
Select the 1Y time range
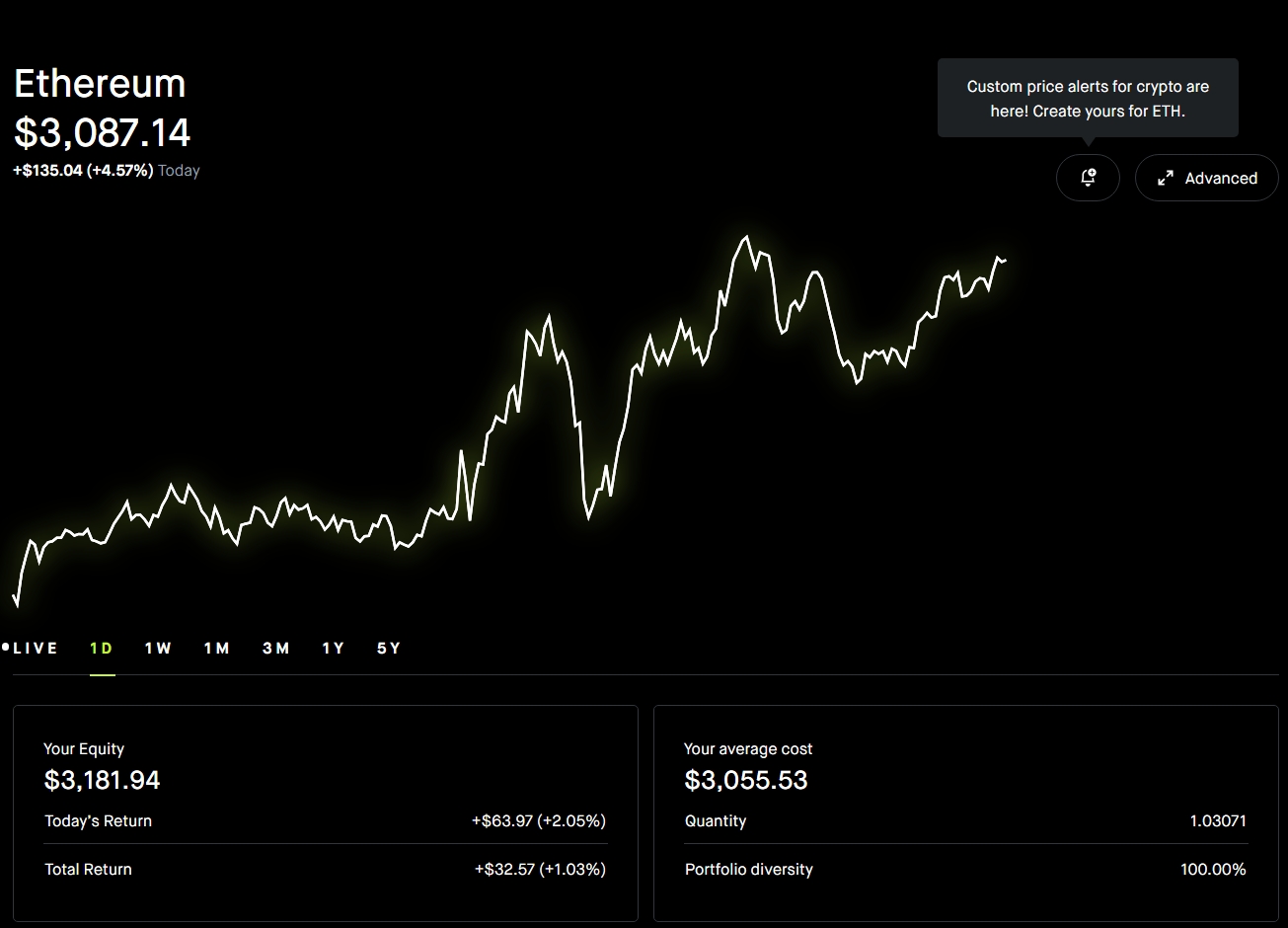click(x=334, y=648)
